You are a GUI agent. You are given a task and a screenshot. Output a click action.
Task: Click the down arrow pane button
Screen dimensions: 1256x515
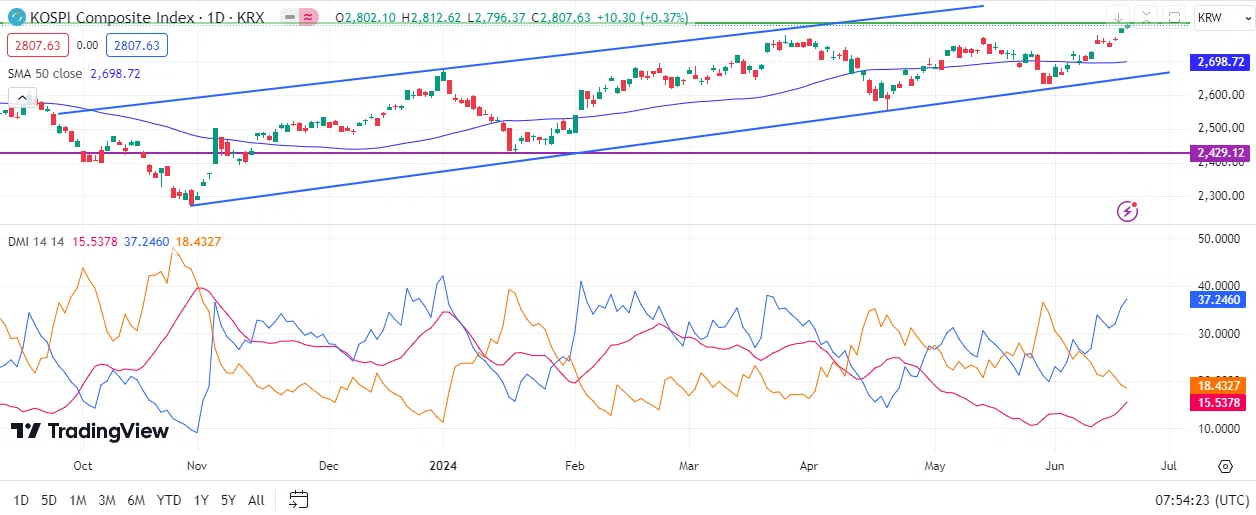(x=1118, y=17)
